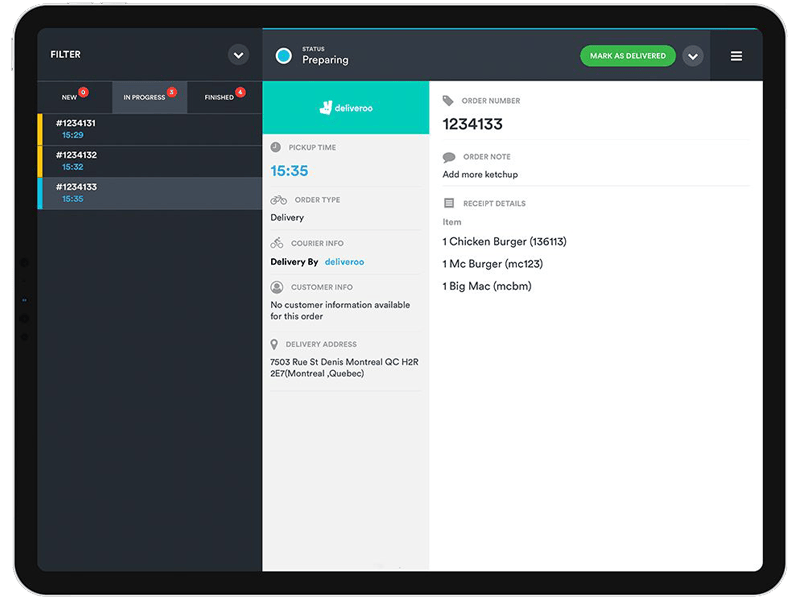
Task: Select order #1234133 at 15:35
Action: tap(150, 193)
